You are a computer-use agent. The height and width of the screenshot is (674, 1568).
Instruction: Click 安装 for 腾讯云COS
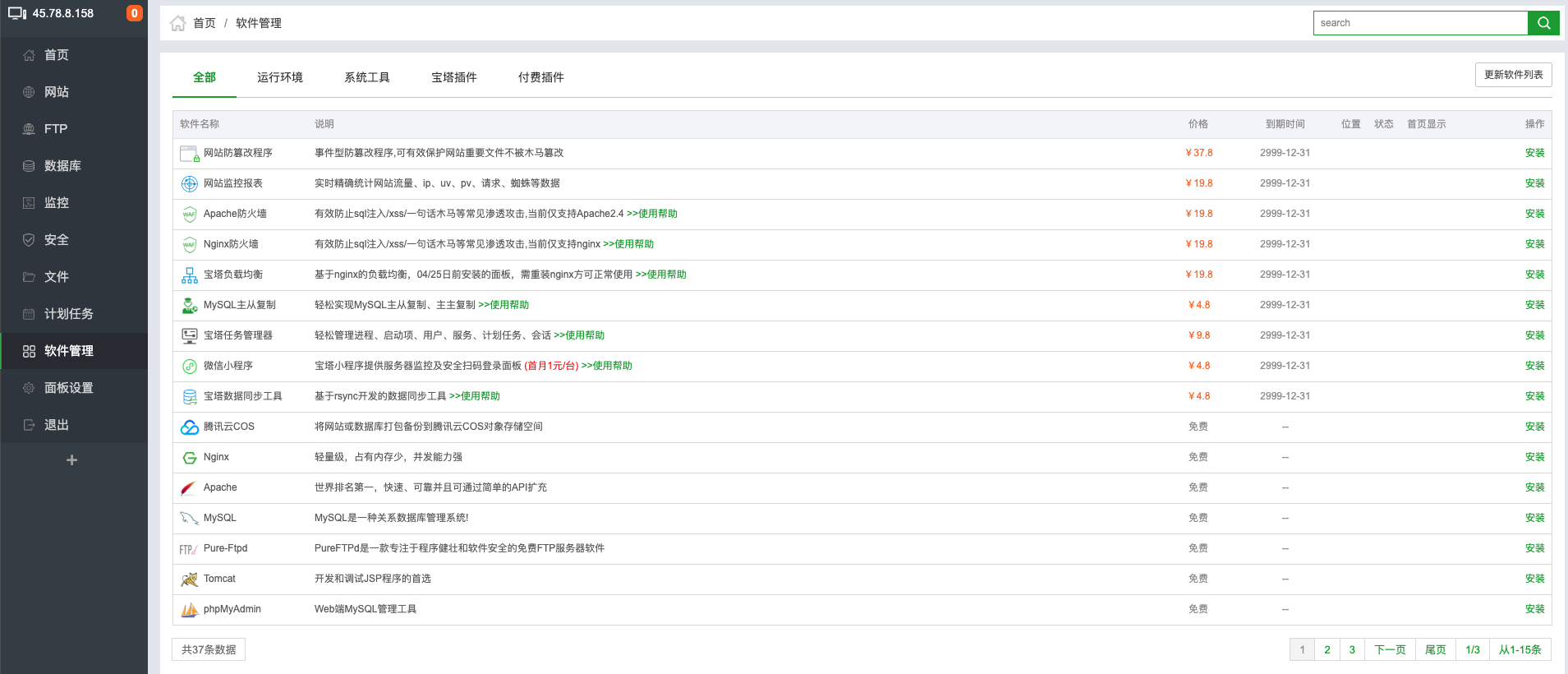[1534, 427]
